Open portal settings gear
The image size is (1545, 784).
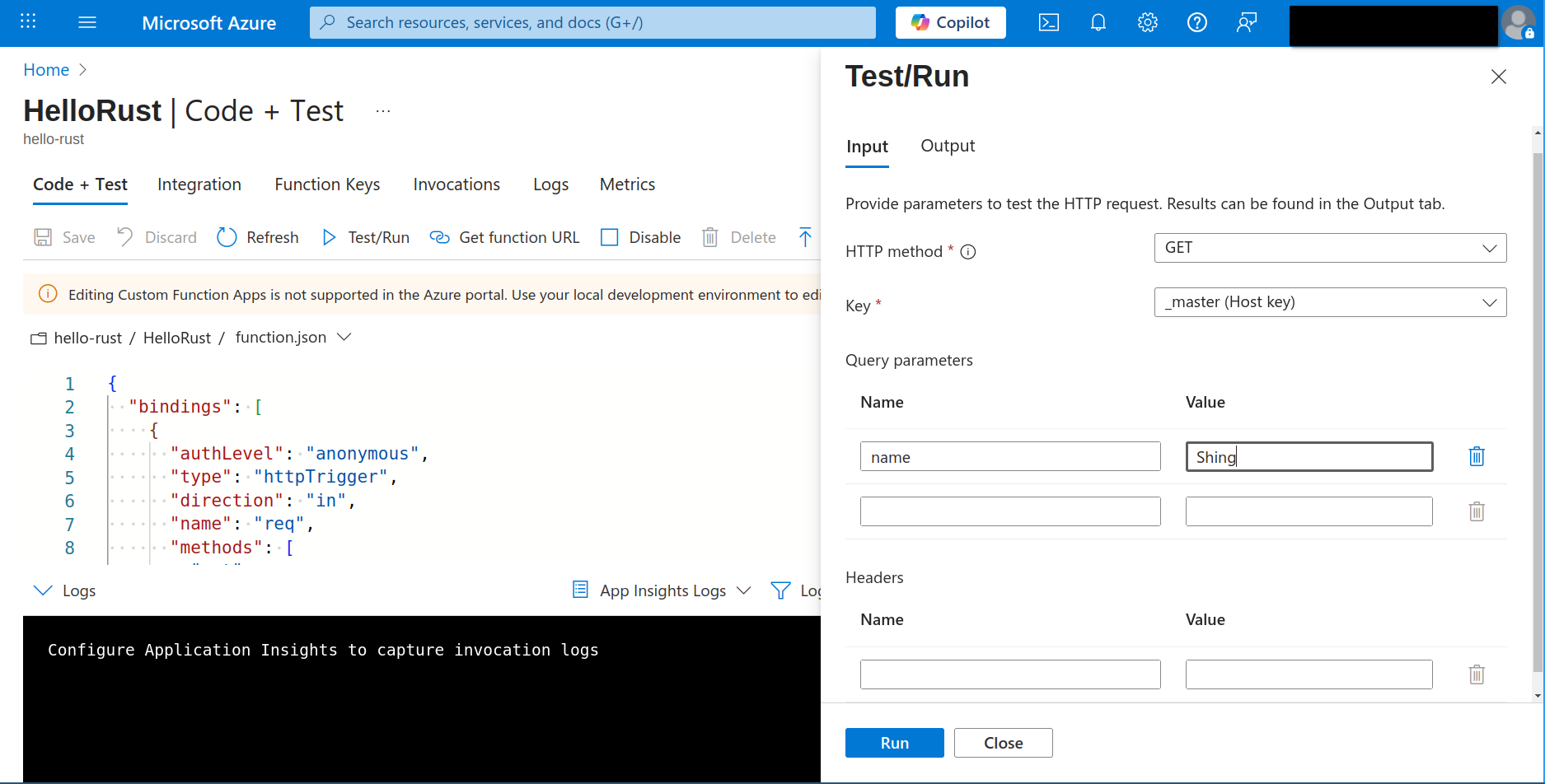(x=1148, y=22)
